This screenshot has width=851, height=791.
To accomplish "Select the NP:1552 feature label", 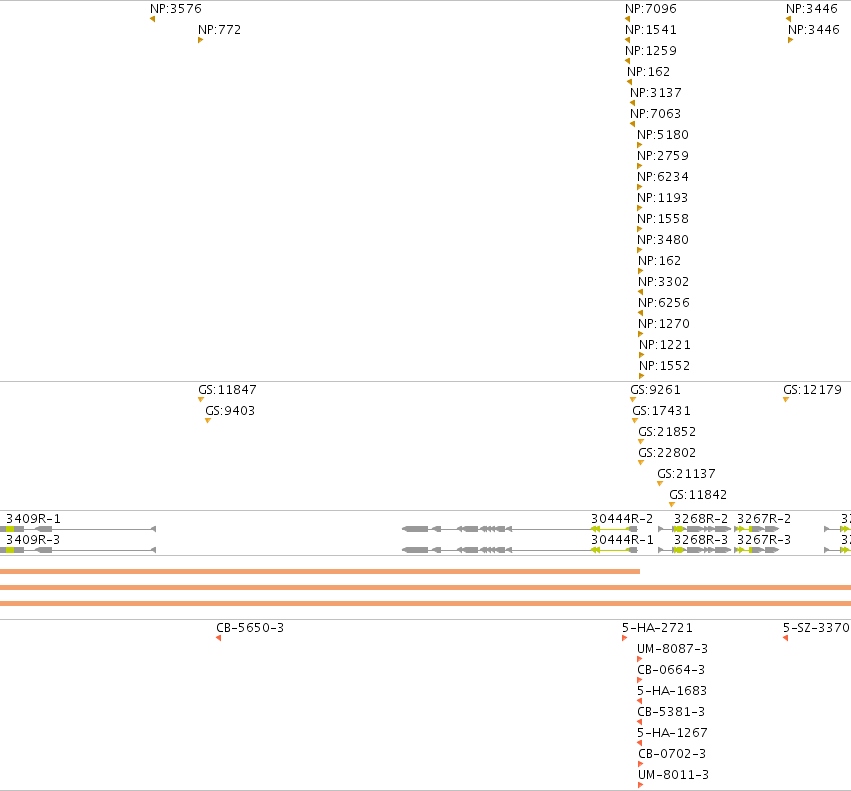I will [664, 365].
